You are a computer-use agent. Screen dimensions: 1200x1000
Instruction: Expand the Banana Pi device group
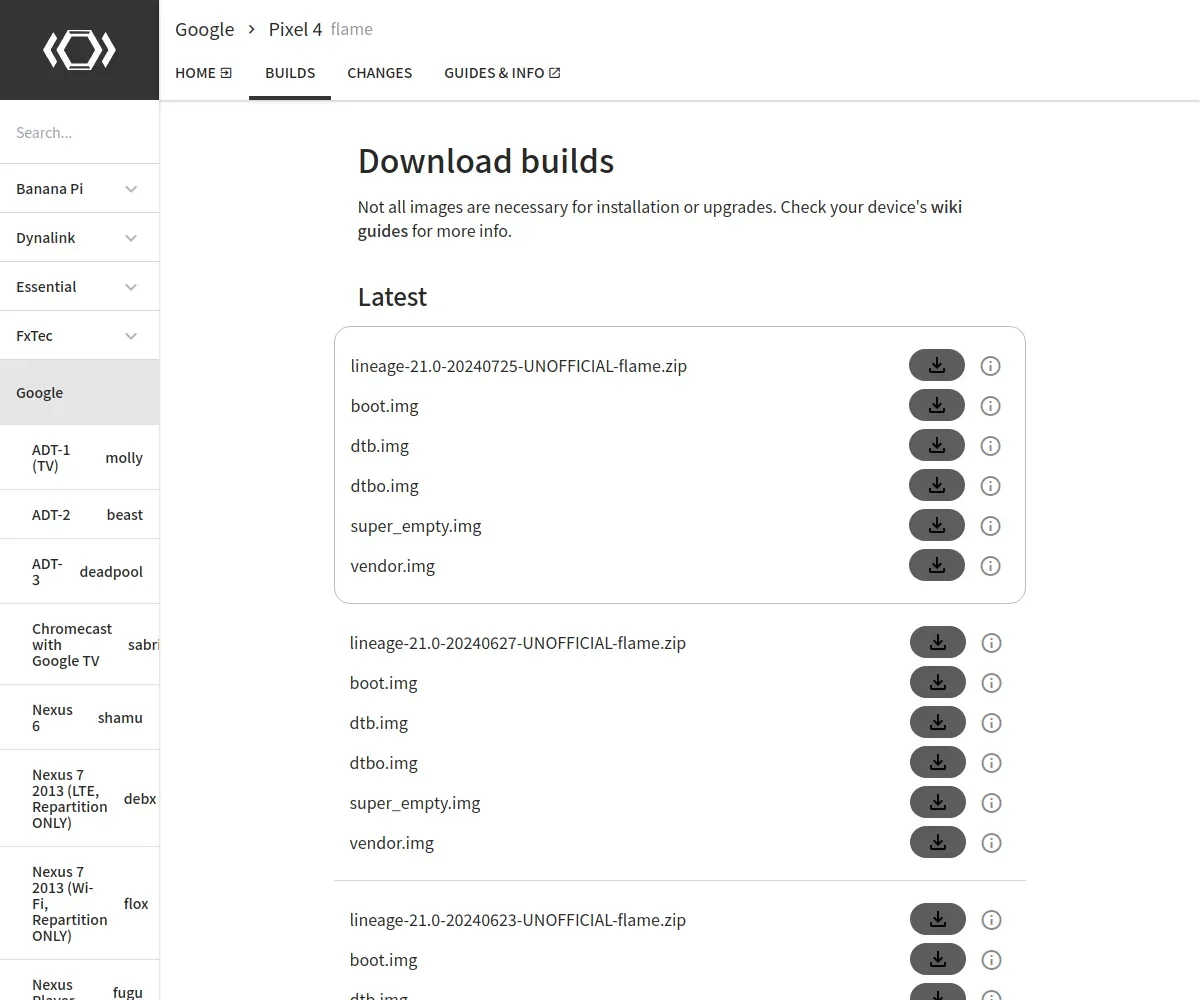coord(79,188)
